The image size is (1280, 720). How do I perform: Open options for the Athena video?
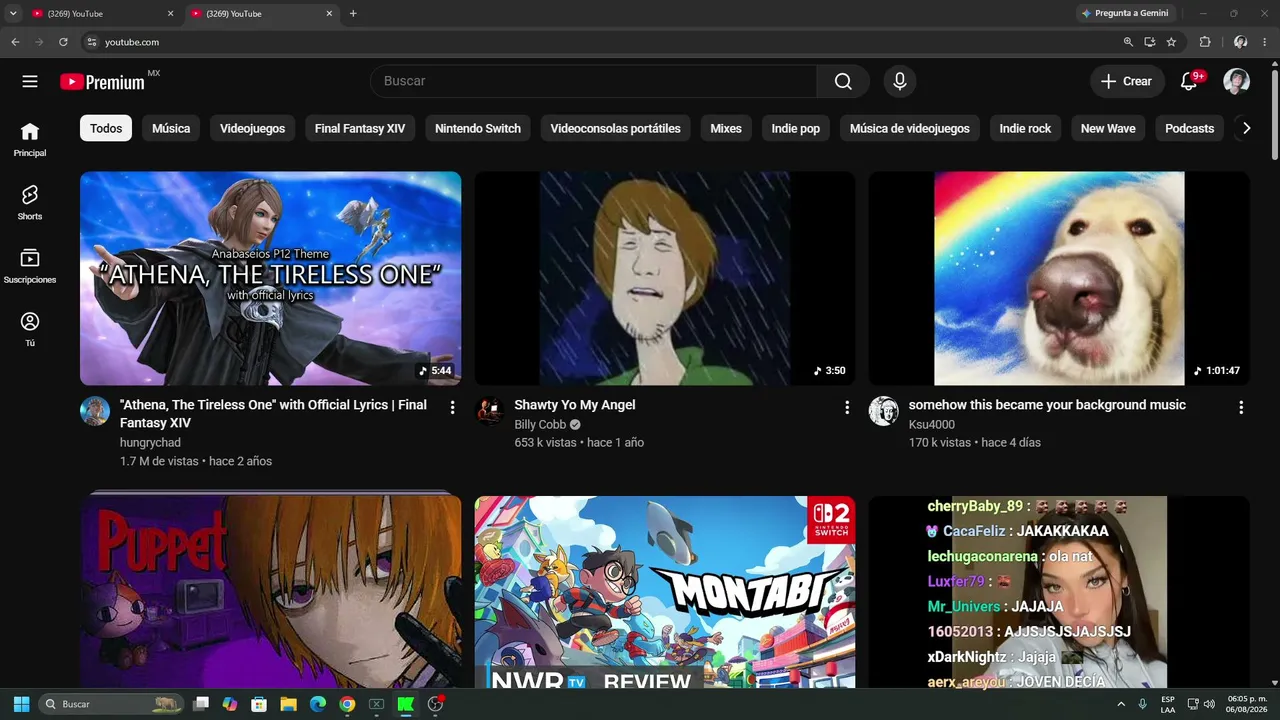[x=452, y=408]
